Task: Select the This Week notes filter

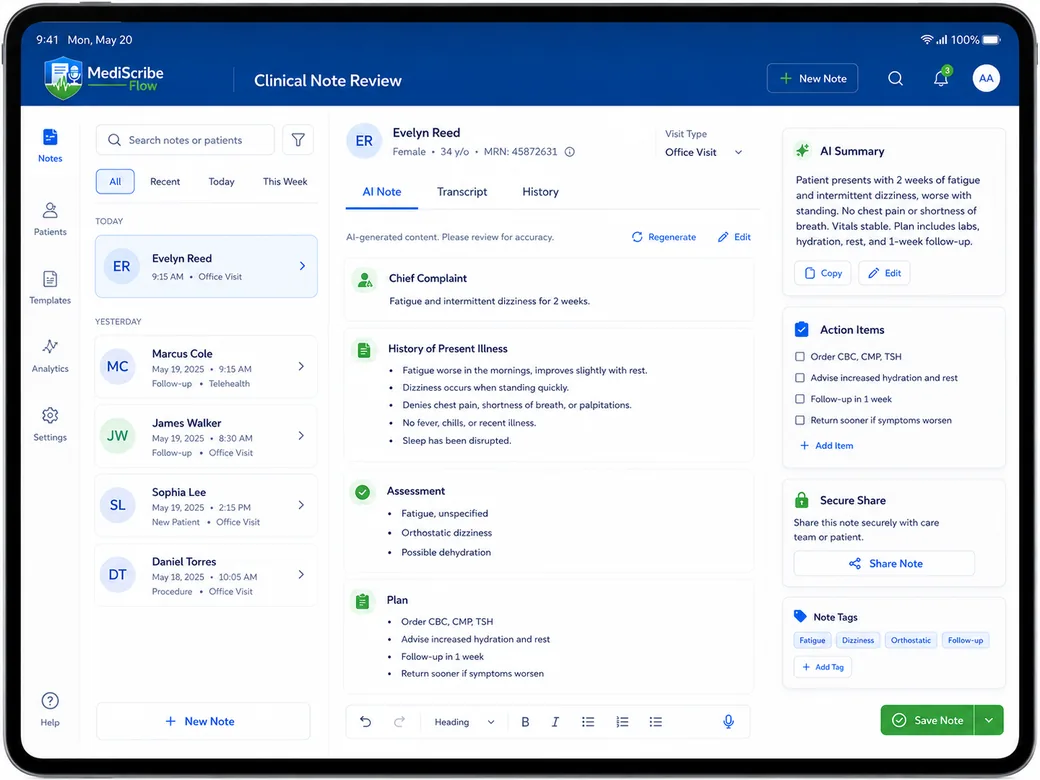Action: pyautogui.click(x=285, y=182)
